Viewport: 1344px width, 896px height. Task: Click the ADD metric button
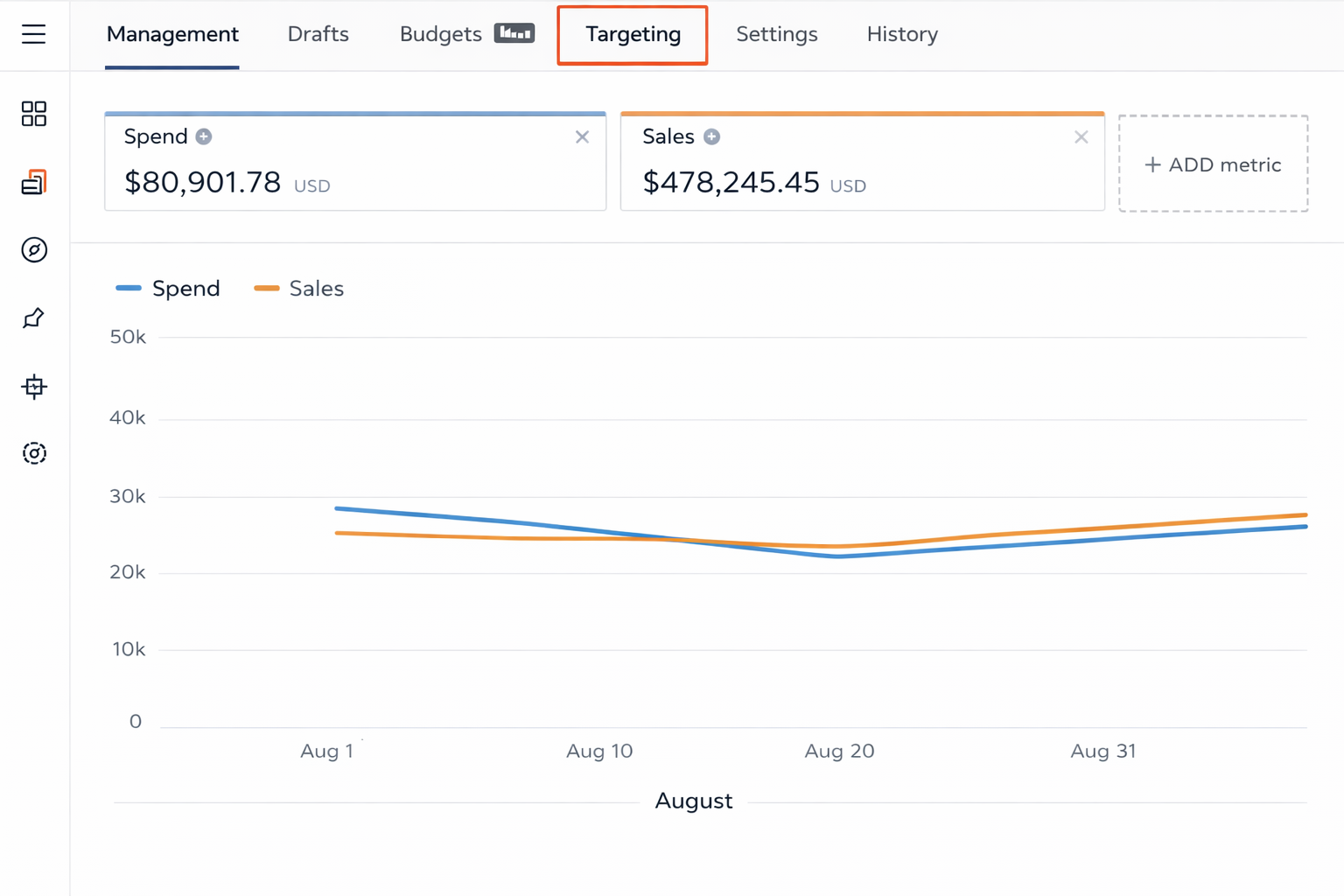coord(1213,164)
